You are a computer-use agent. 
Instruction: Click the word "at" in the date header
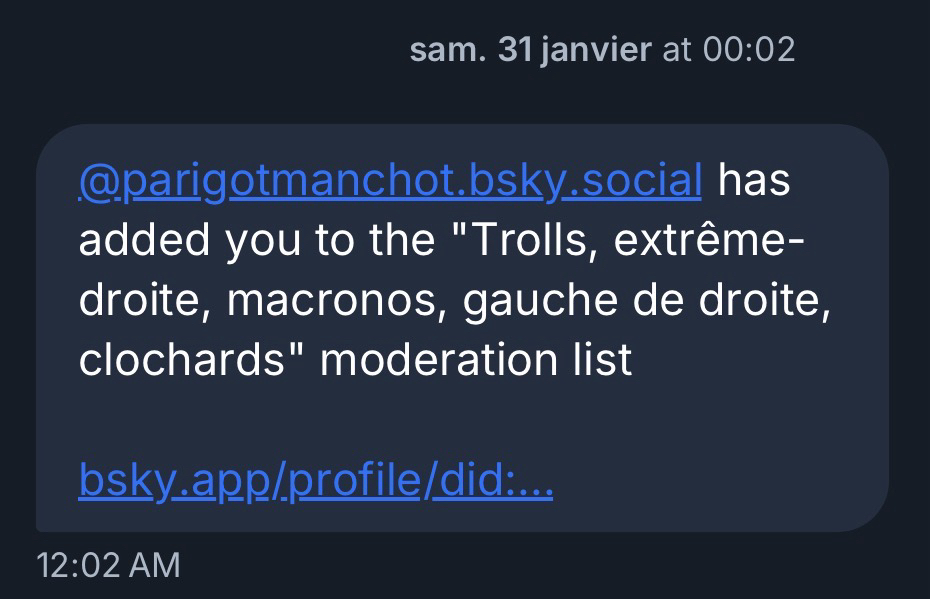677,50
